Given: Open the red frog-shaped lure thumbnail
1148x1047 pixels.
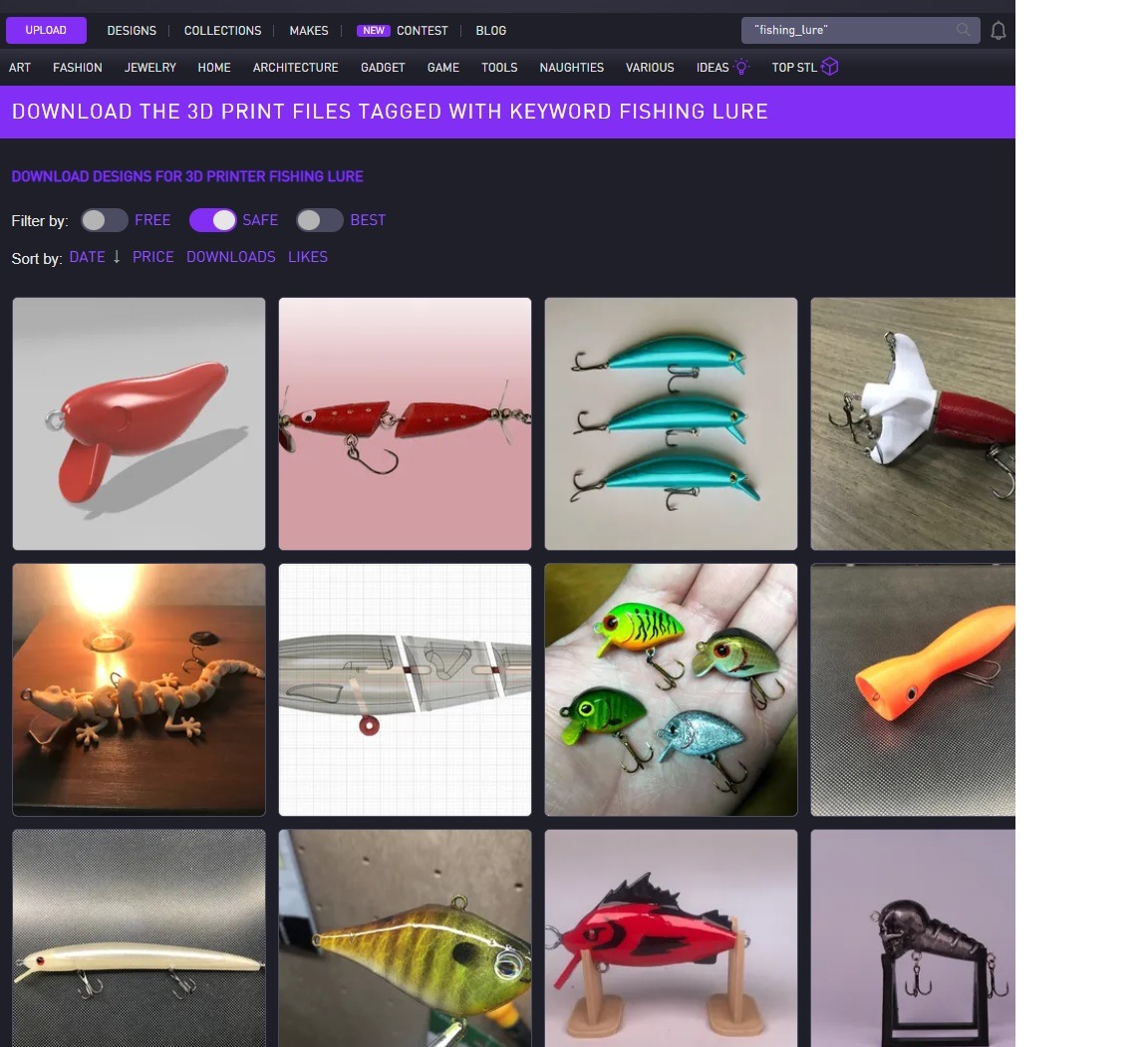Looking at the screenshot, I should pos(139,422).
